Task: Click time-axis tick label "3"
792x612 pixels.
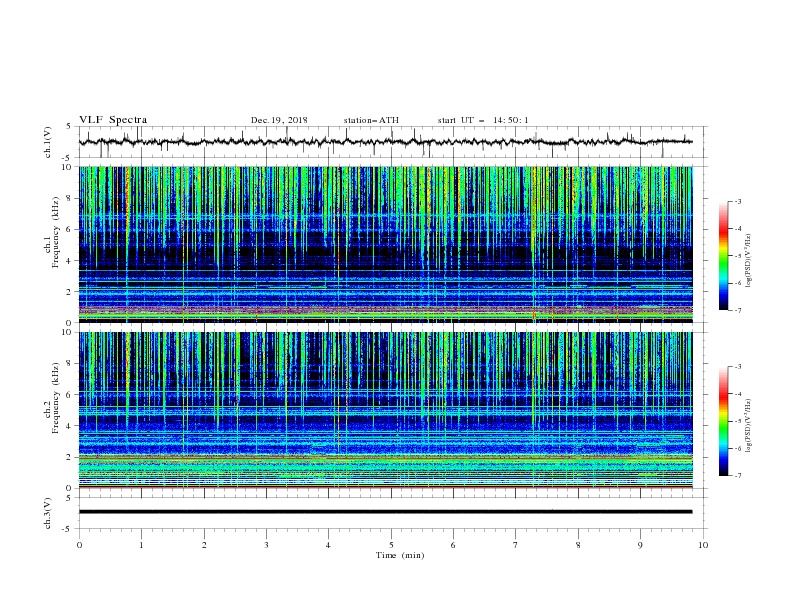Action: (x=266, y=545)
